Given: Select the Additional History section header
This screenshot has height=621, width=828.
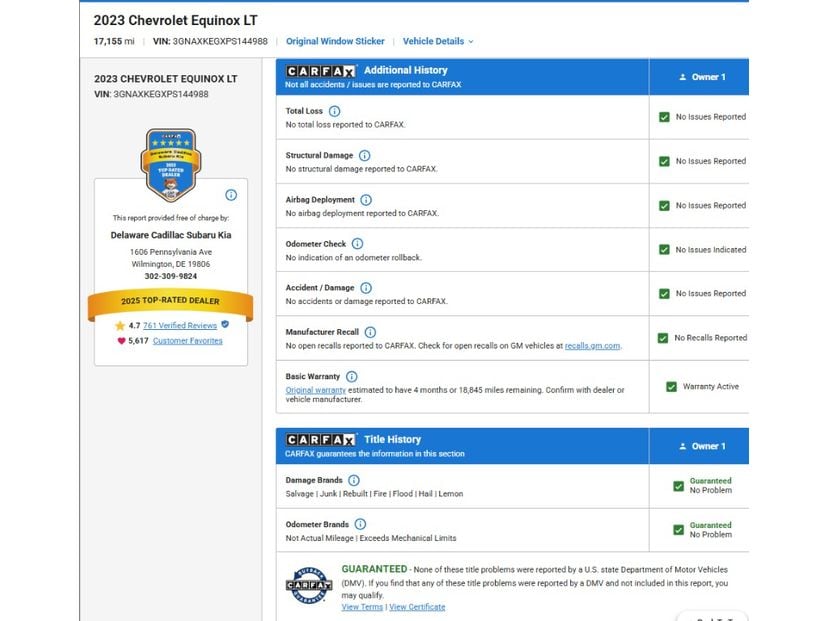Looking at the screenshot, I should point(462,77).
